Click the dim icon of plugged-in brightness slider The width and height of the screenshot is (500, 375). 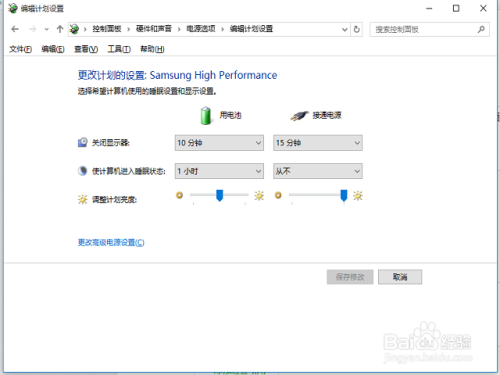pos(278,195)
